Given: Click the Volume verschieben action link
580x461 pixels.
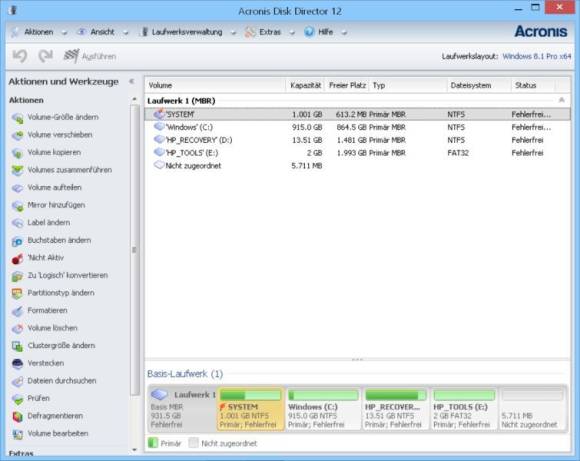Looking at the screenshot, I should click(x=60, y=135).
